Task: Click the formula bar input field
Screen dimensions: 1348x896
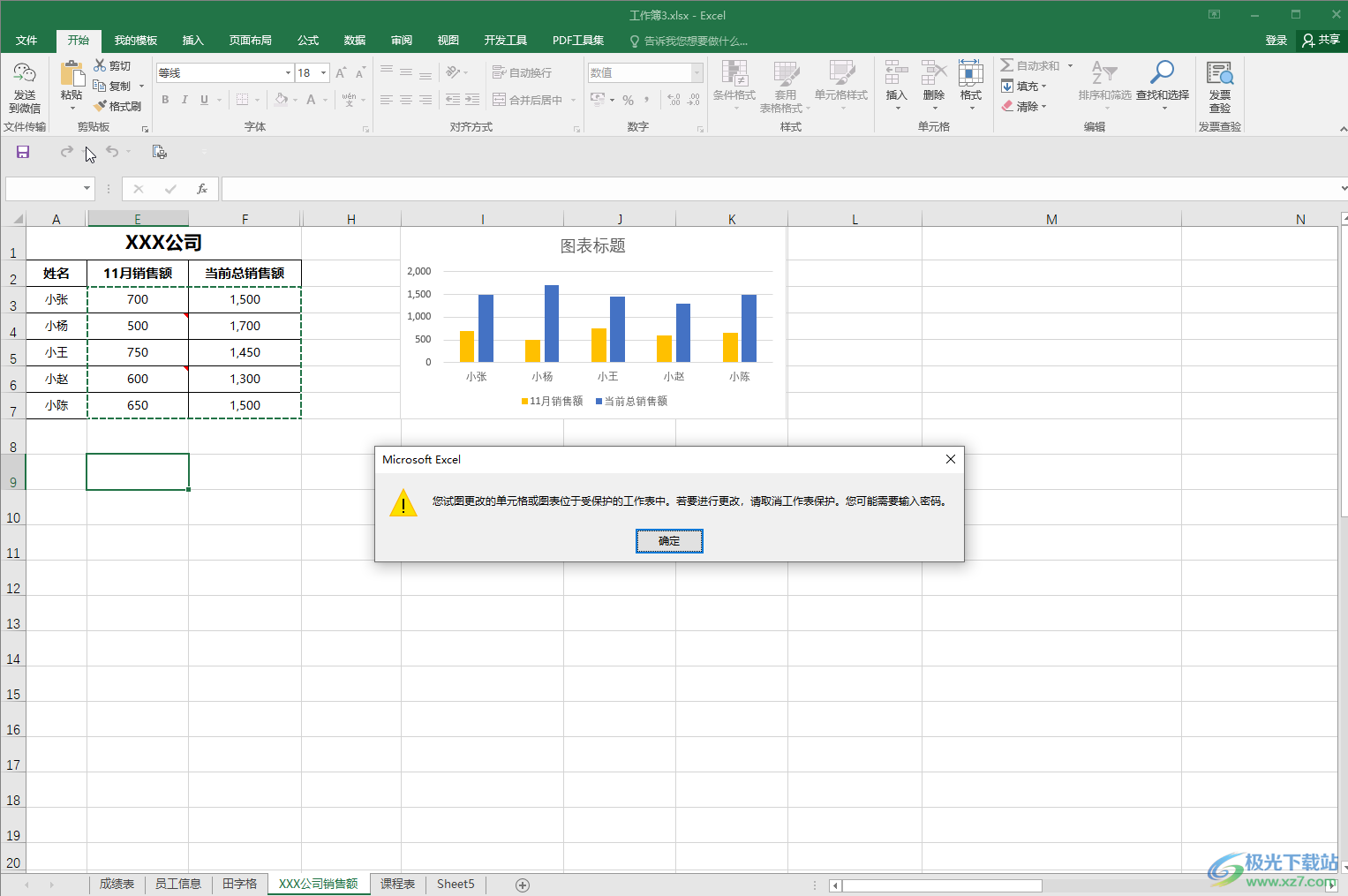Action: pos(780,188)
